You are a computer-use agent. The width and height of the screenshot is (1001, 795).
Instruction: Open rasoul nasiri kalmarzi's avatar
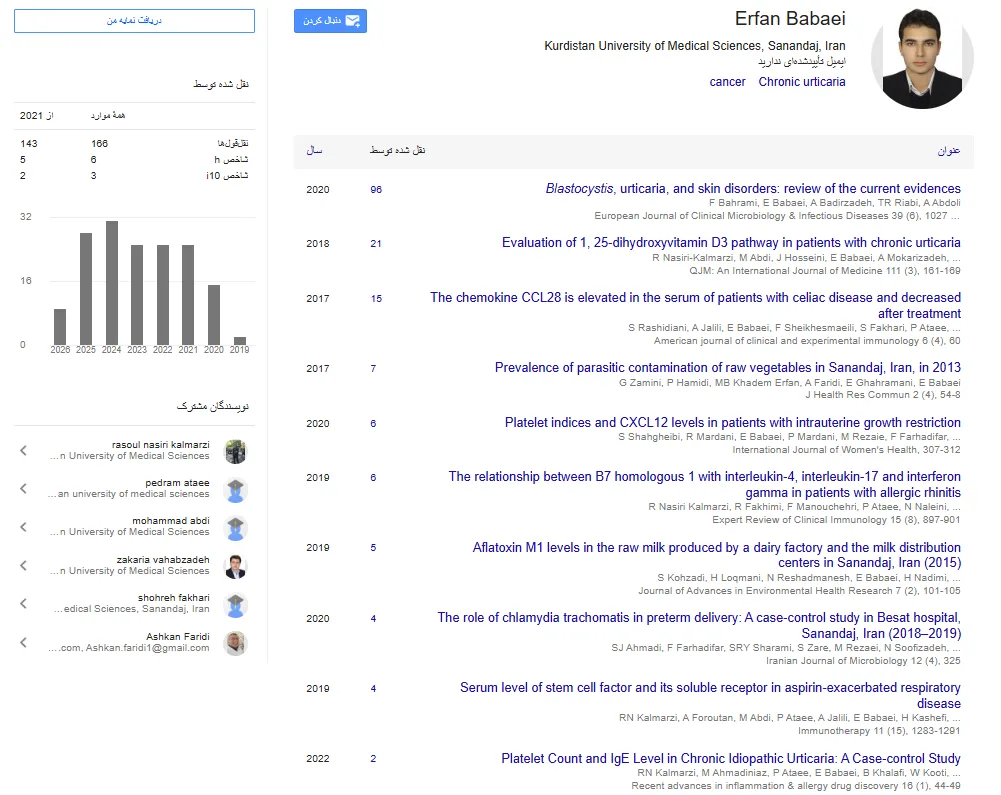[236, 451]
